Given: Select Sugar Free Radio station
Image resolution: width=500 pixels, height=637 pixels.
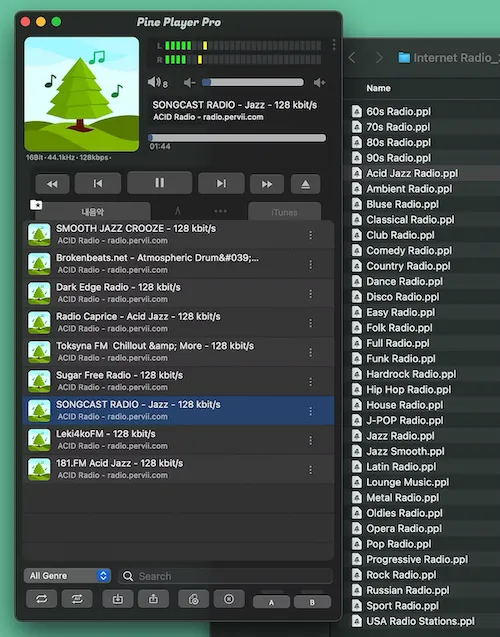Looking at the screenshot, I should (179, 381).
